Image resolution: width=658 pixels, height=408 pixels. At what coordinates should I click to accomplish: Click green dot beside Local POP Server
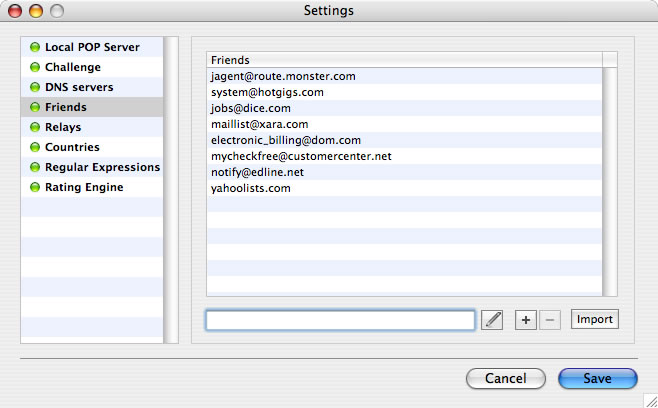(x=35, y=47)
